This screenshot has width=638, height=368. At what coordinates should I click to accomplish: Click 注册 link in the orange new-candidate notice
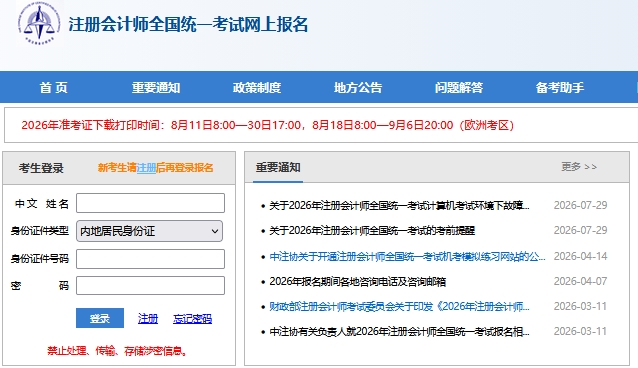pyautogui.click(x=146, y=168)
